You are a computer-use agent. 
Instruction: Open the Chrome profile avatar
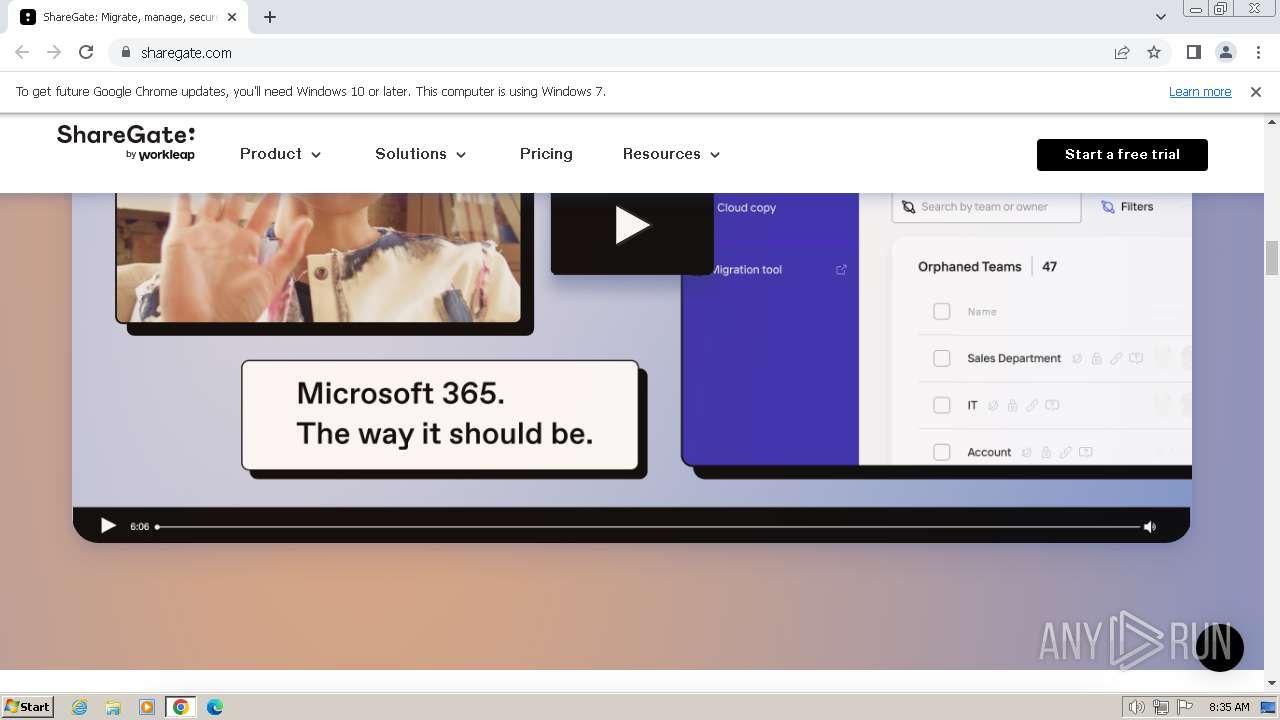pos(1226,52)
